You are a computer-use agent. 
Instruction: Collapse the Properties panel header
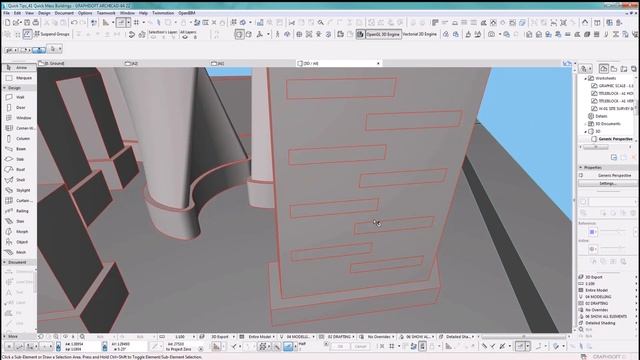581,167
